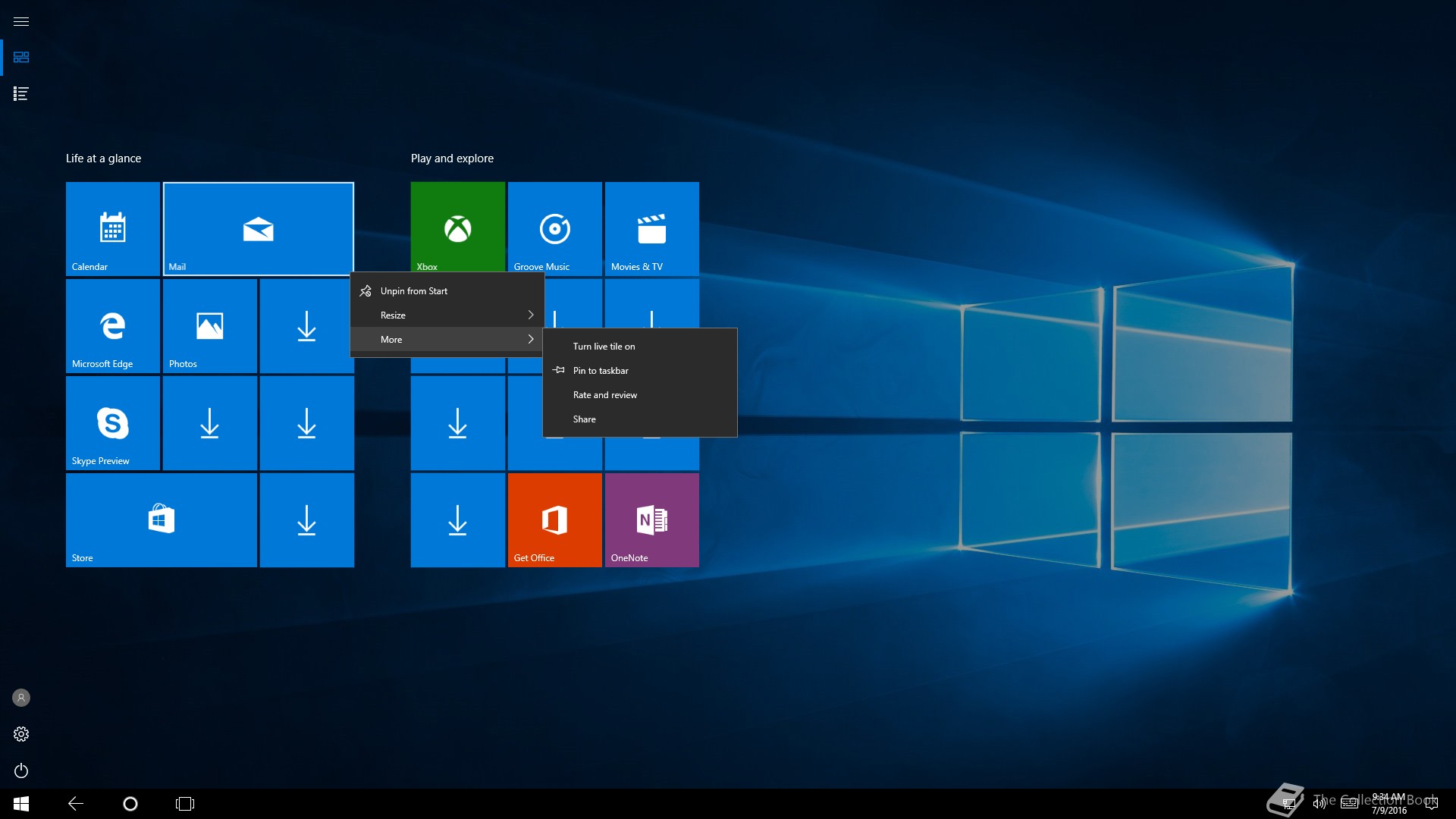Switch to pinned tiles view

(21, 58)
